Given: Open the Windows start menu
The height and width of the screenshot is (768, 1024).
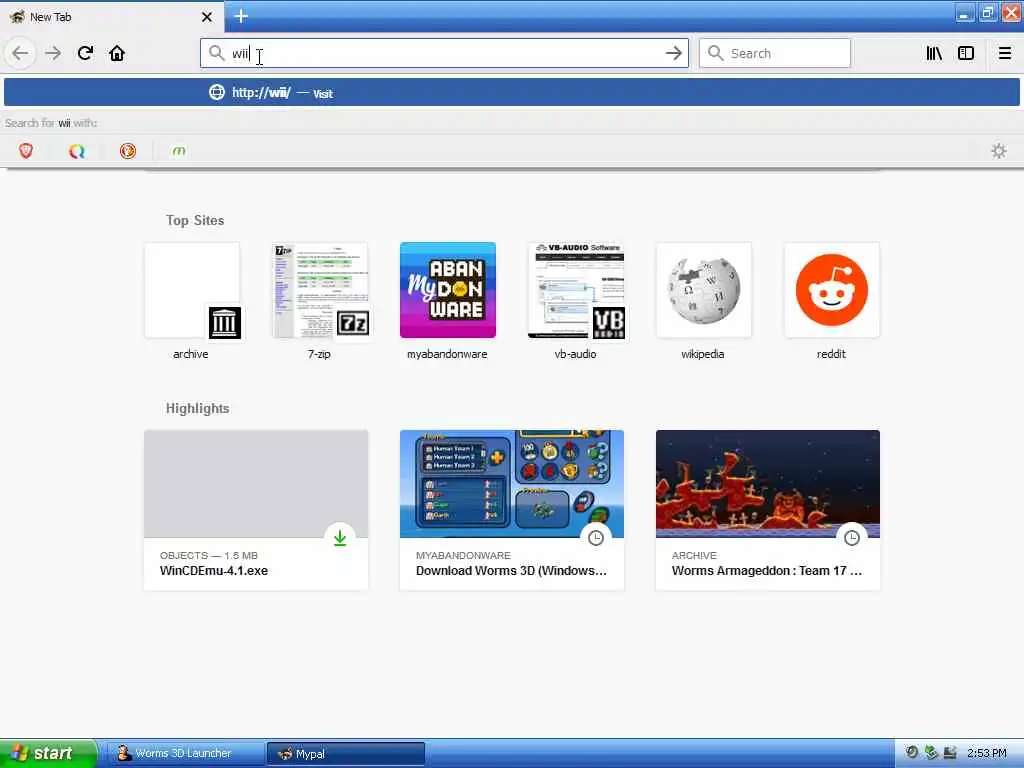Looking at the screenshot, I should tap(47, 754).
